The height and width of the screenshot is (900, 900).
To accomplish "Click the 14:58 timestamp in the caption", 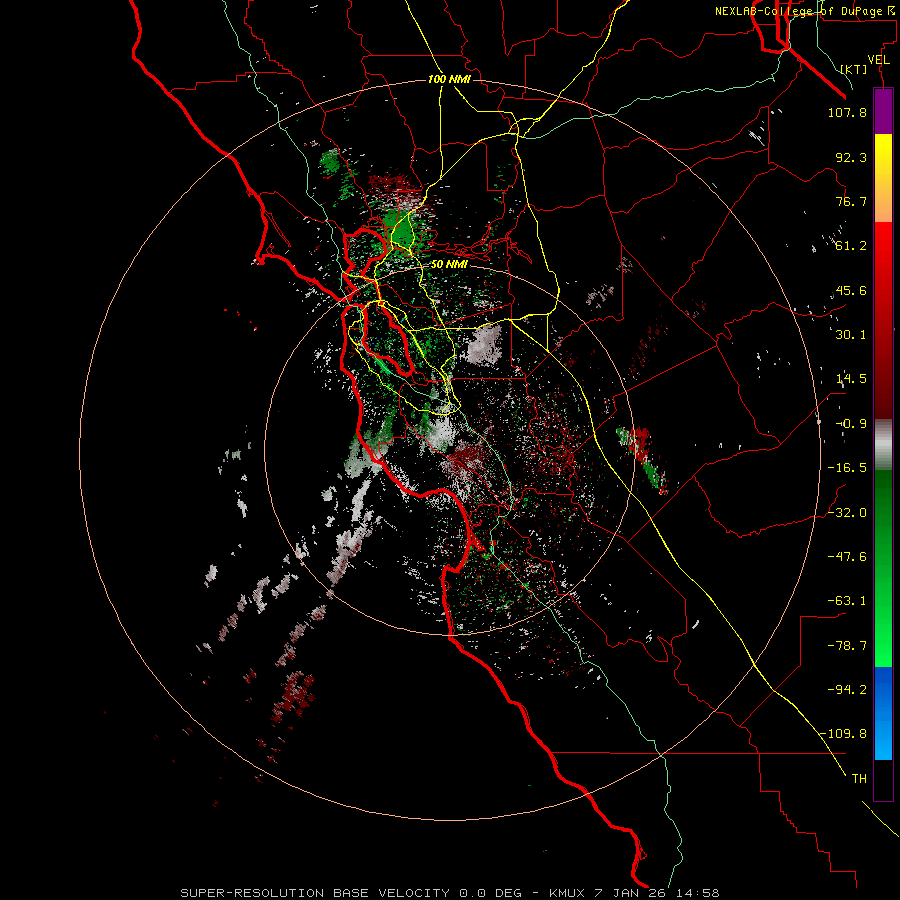I will (696, 893).
